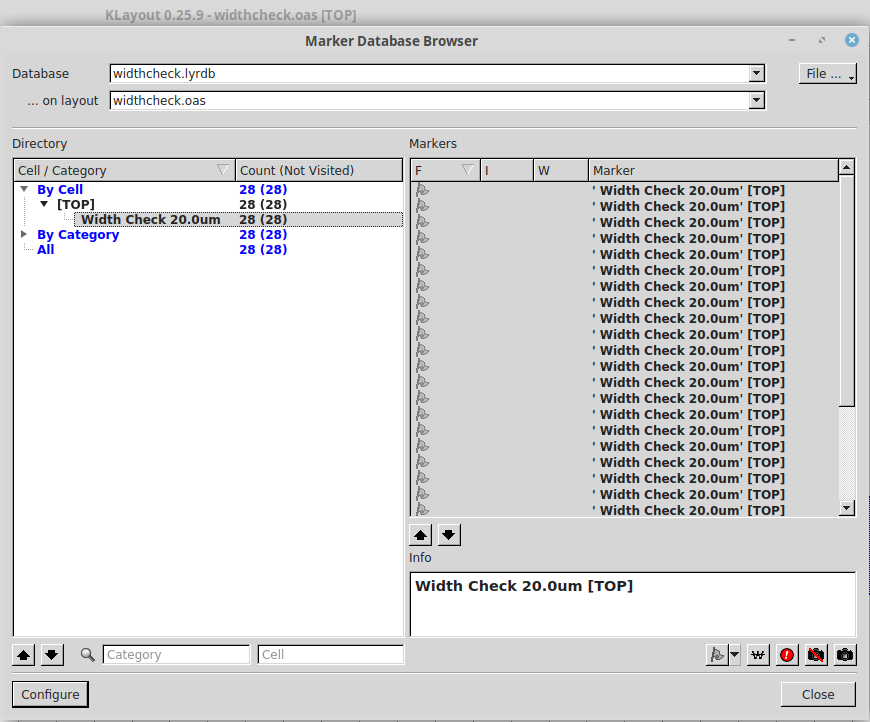Open the flag icon's dropdown arrow
This screenshot has height=722, width=870.
(732, 655)
